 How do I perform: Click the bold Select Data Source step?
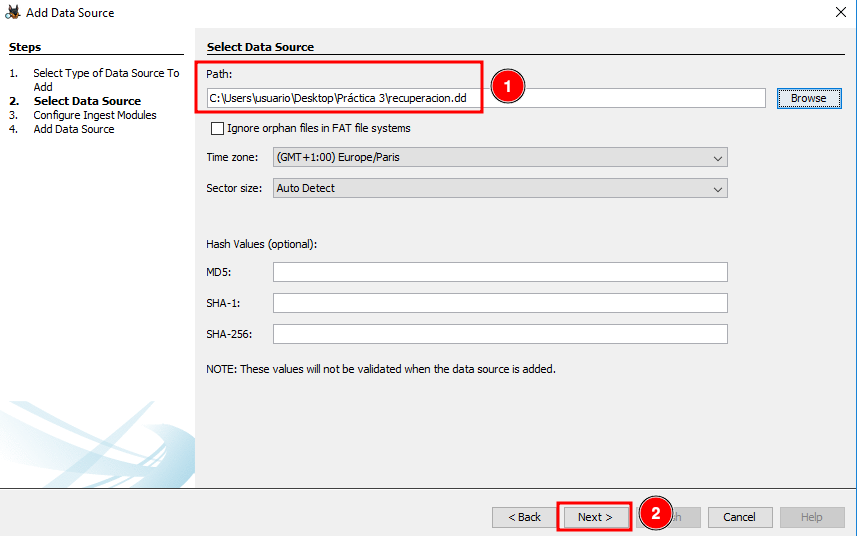click(87, 101)
